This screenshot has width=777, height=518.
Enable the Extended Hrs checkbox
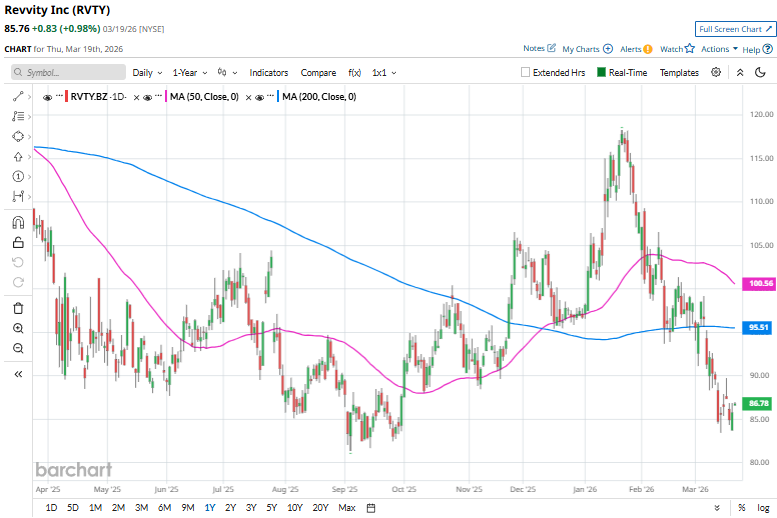[525, 72]
